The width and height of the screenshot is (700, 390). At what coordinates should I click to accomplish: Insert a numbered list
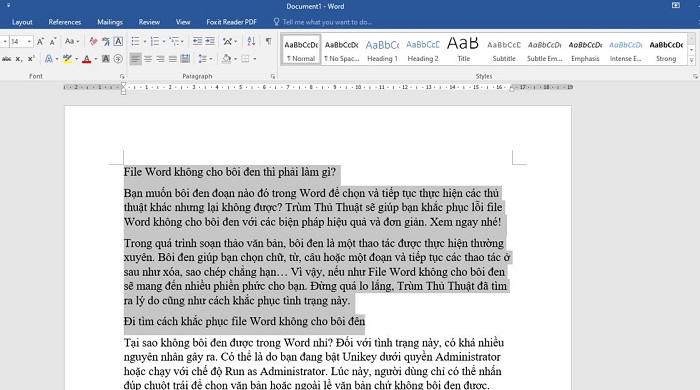coord(154,41)
